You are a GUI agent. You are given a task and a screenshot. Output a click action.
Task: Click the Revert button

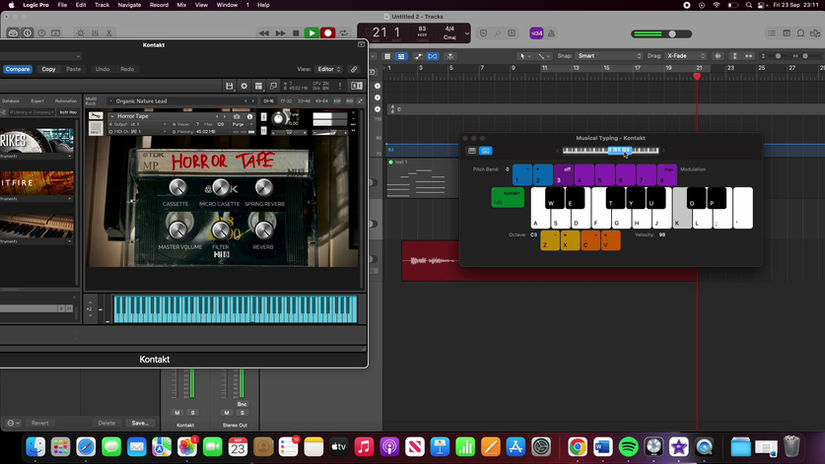40,423
